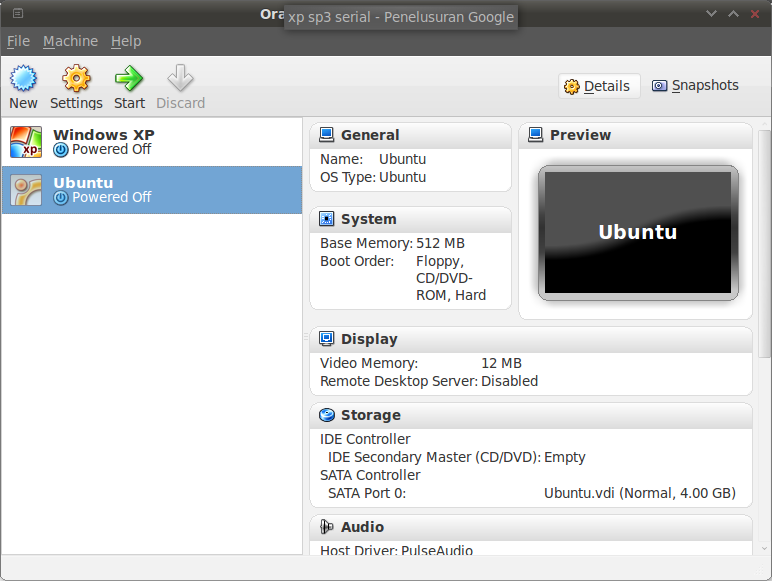Click the details pane vertical scrollbar

pos(764,244)
